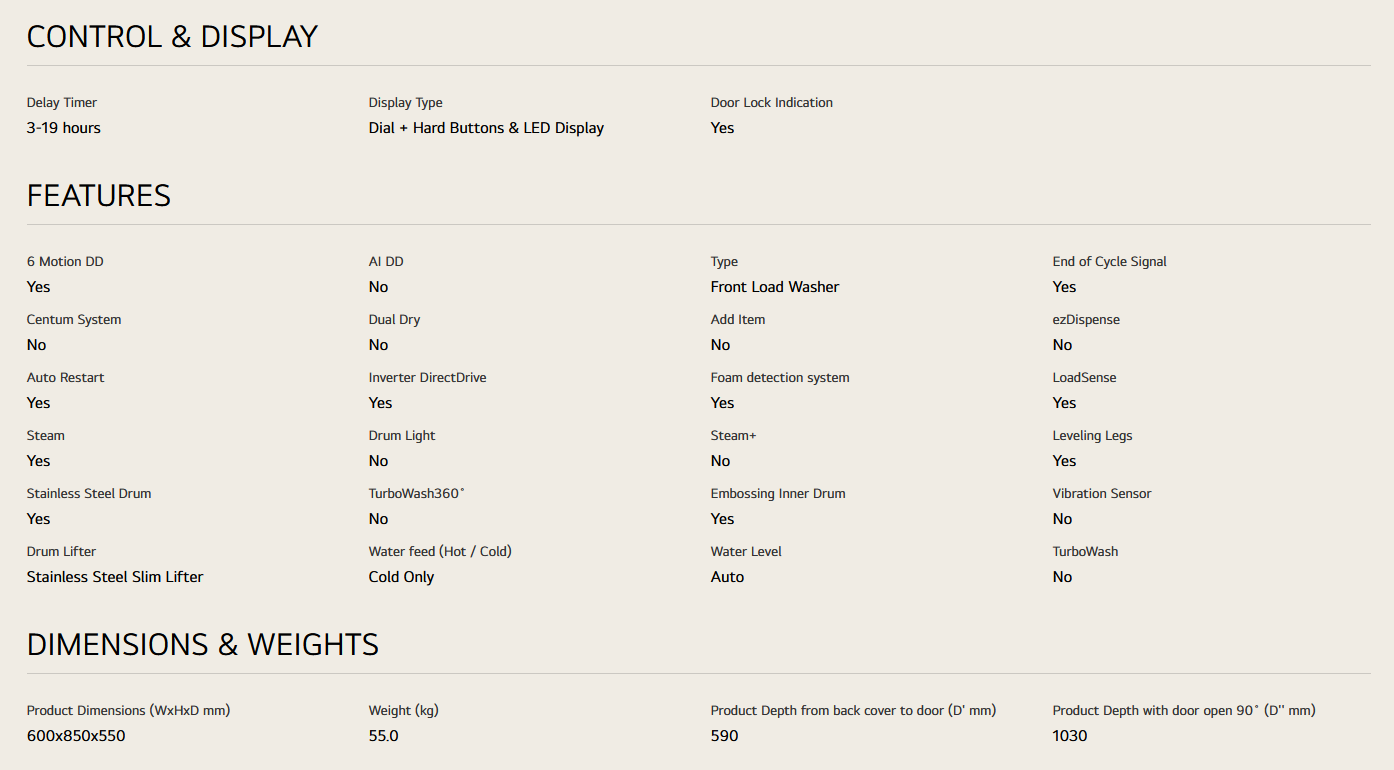Click the CONTROL & DISPLAY section heading
This screenshot has height=770, width=1394.
[x=172, y=37]
